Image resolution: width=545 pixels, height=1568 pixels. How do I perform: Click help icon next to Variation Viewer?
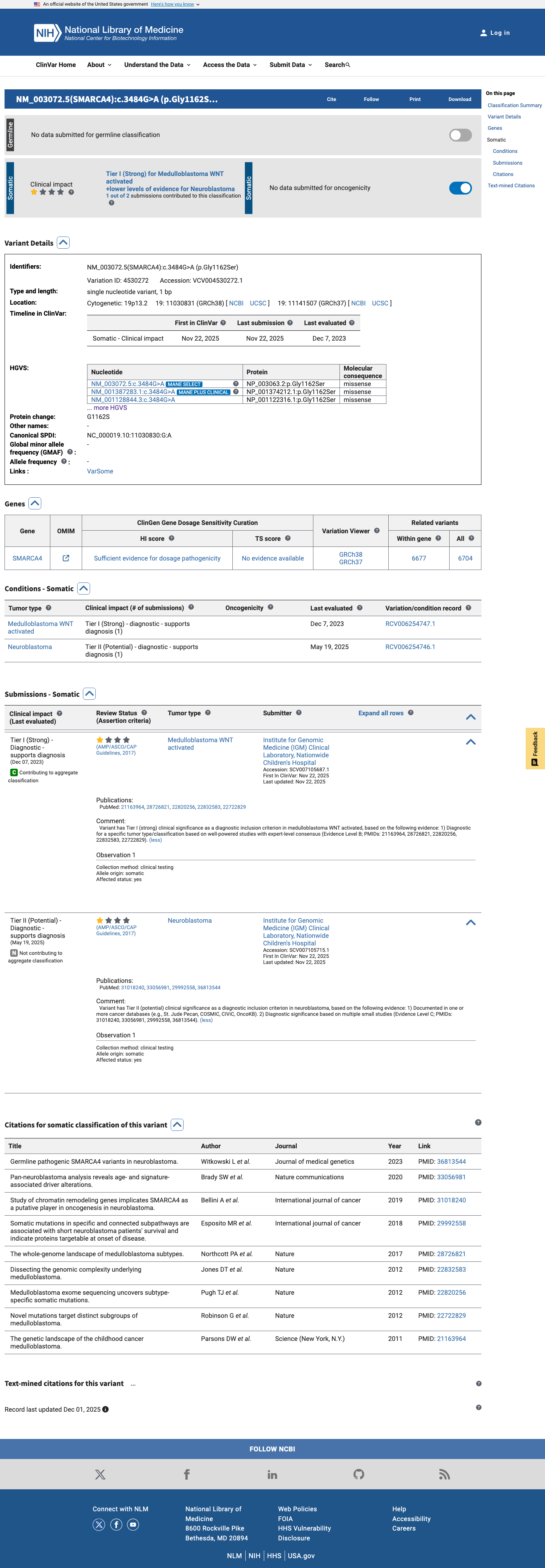[377, 531]
